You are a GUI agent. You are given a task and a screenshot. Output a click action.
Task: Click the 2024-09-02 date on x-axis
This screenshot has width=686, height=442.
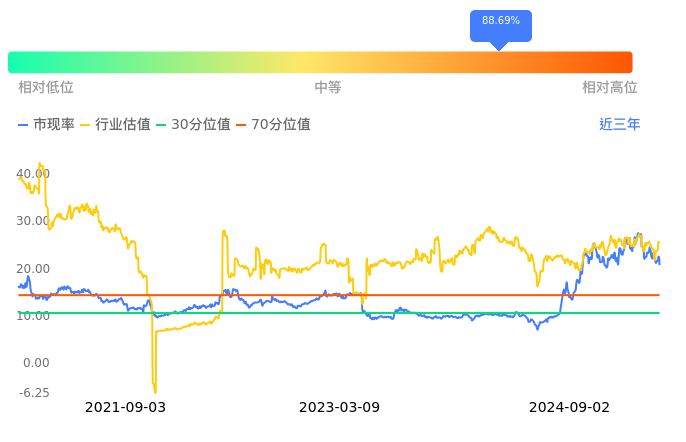569,407
